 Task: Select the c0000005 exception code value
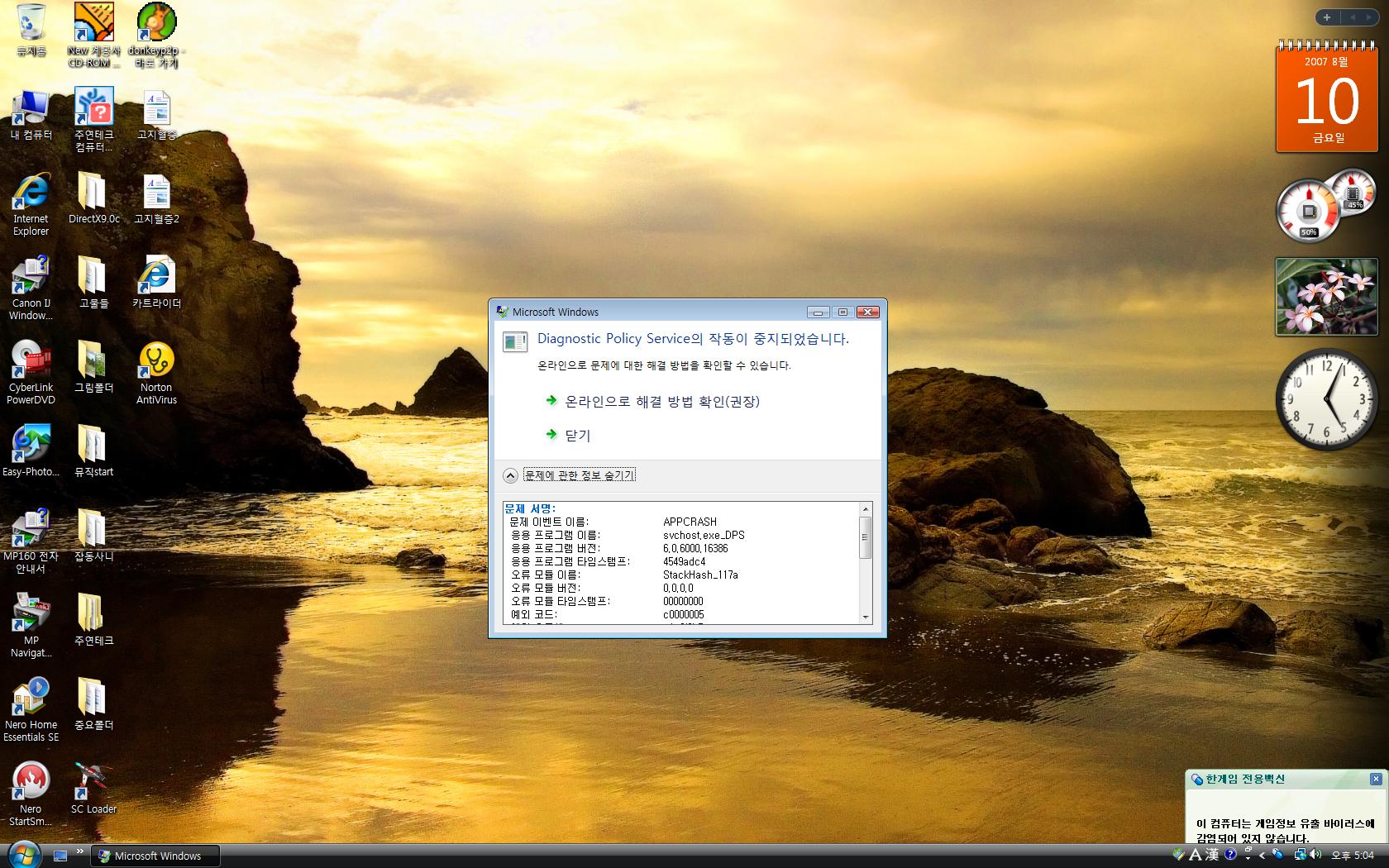[683, 614]
